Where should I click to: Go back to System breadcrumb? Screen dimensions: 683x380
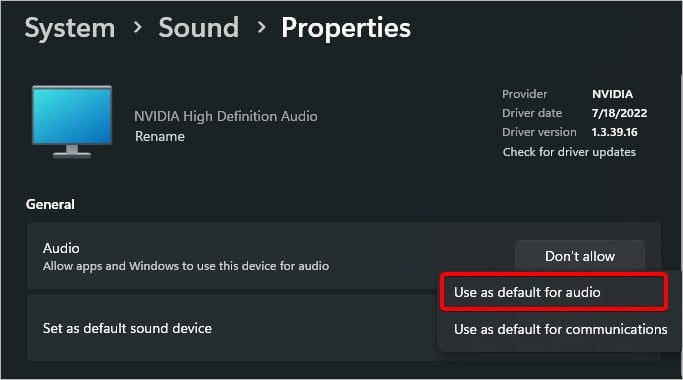click(70, 28)
